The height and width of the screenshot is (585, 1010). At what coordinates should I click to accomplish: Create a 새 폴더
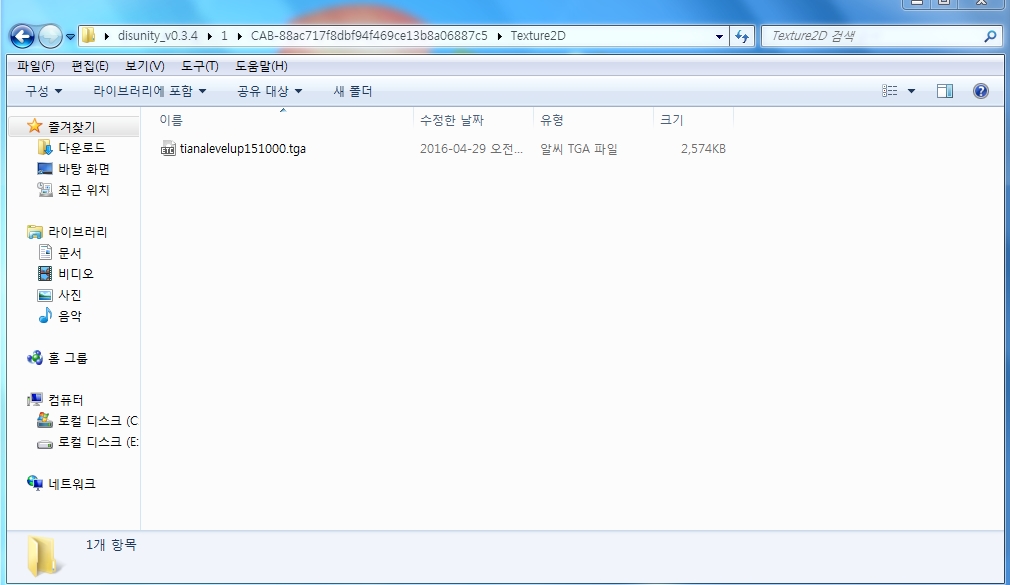click(352, 91)
